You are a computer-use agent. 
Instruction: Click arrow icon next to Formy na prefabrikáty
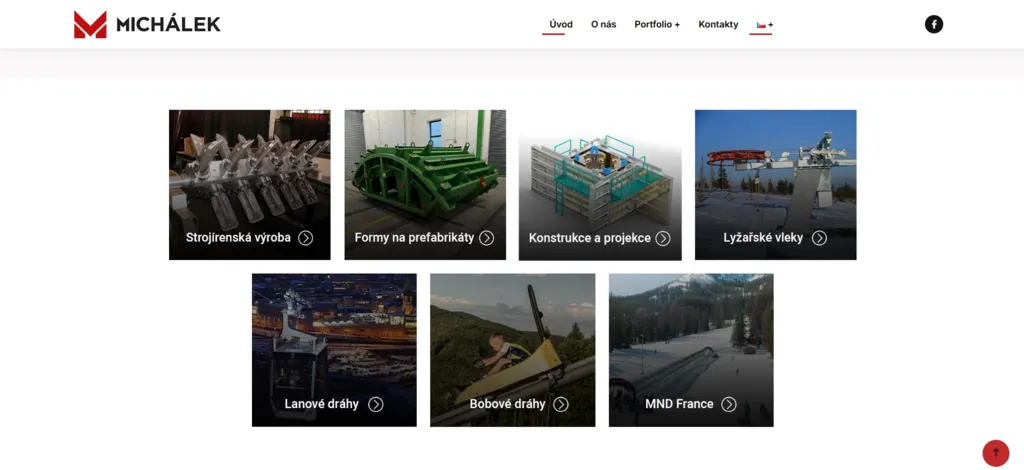487,238
